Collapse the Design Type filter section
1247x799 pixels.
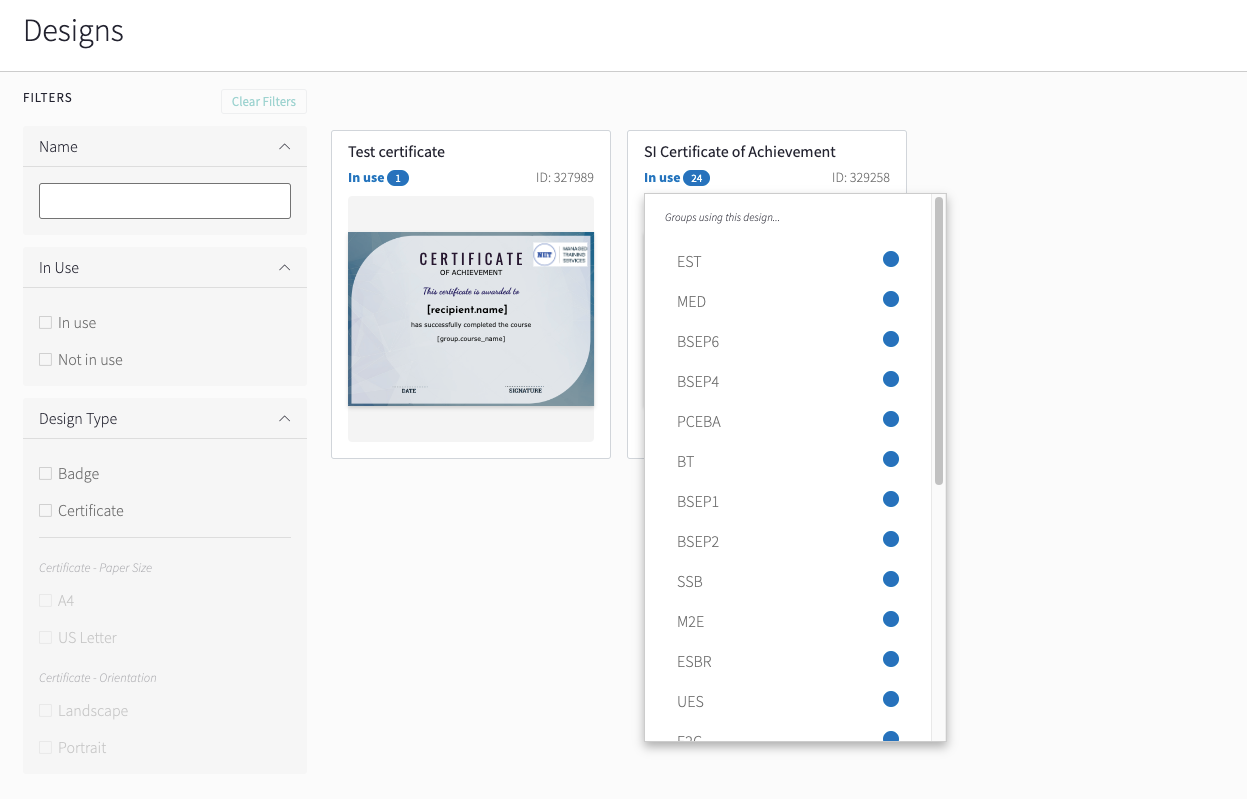(285, 419)
